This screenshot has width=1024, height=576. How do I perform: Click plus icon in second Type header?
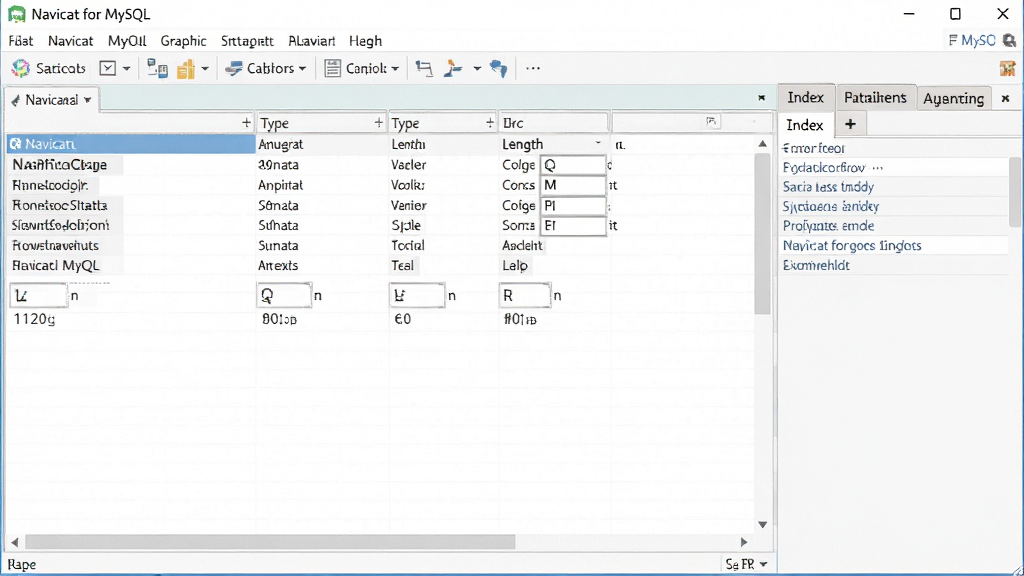point(490,122)
